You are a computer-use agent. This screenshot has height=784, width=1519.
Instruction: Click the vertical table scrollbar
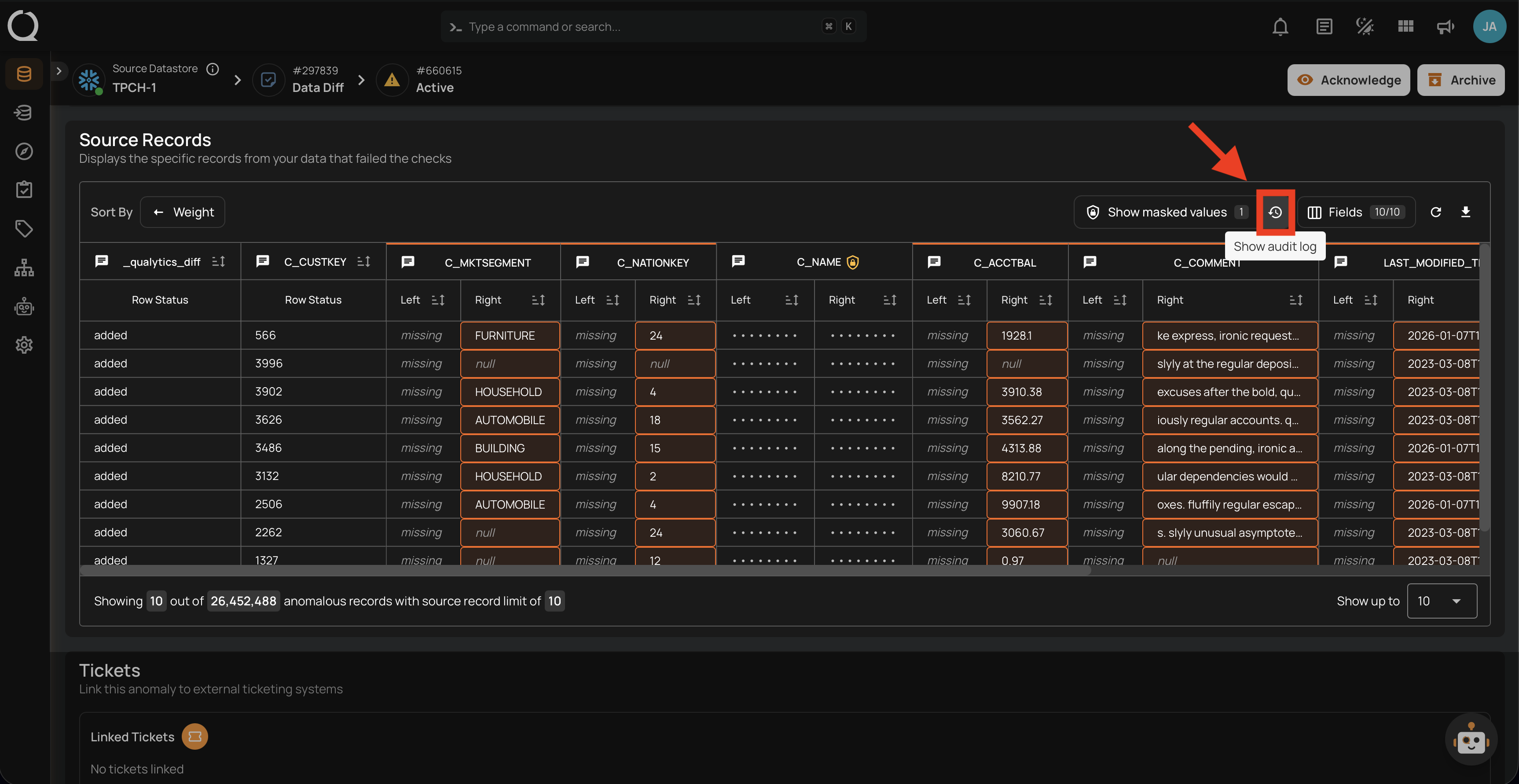pyautogui.click(x=1485, y=389)
